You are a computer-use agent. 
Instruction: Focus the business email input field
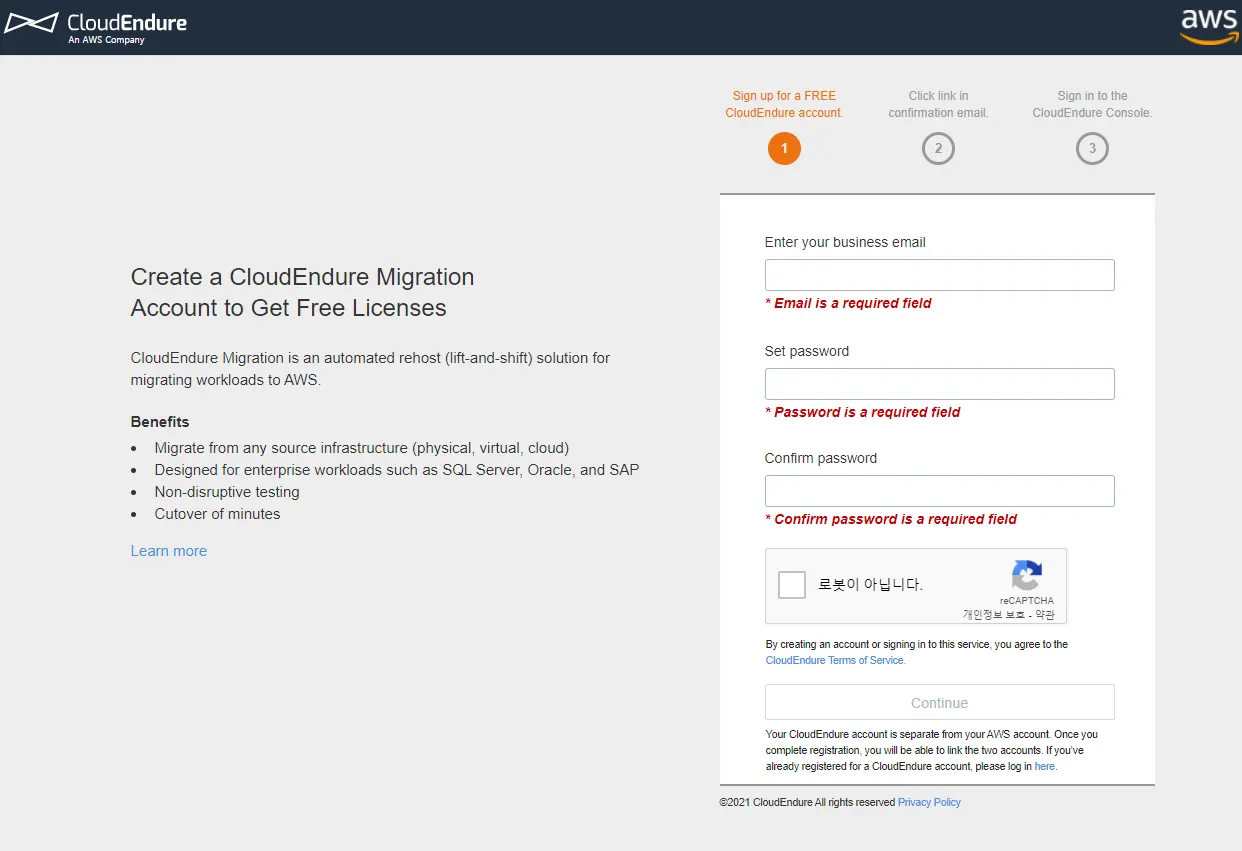click(939, 275)
